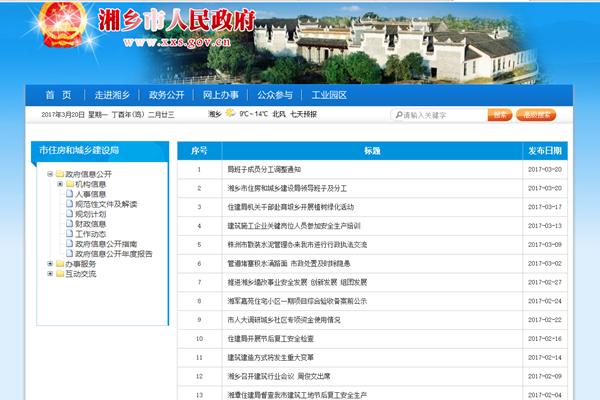Click the orange 搜索 button
Image resolution: width=600 pixels, height=400 pixels.
[x=500, y=115]
